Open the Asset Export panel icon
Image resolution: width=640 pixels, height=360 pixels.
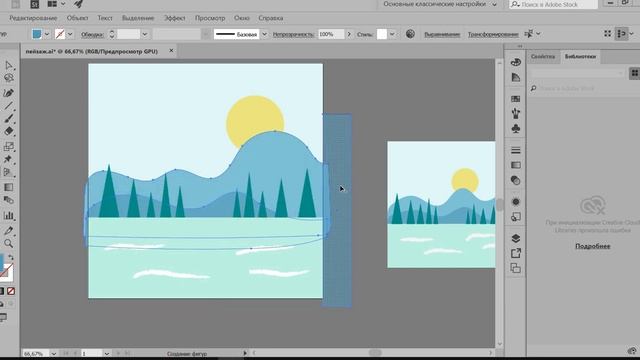pyautogui.click(x=516, y=253)
